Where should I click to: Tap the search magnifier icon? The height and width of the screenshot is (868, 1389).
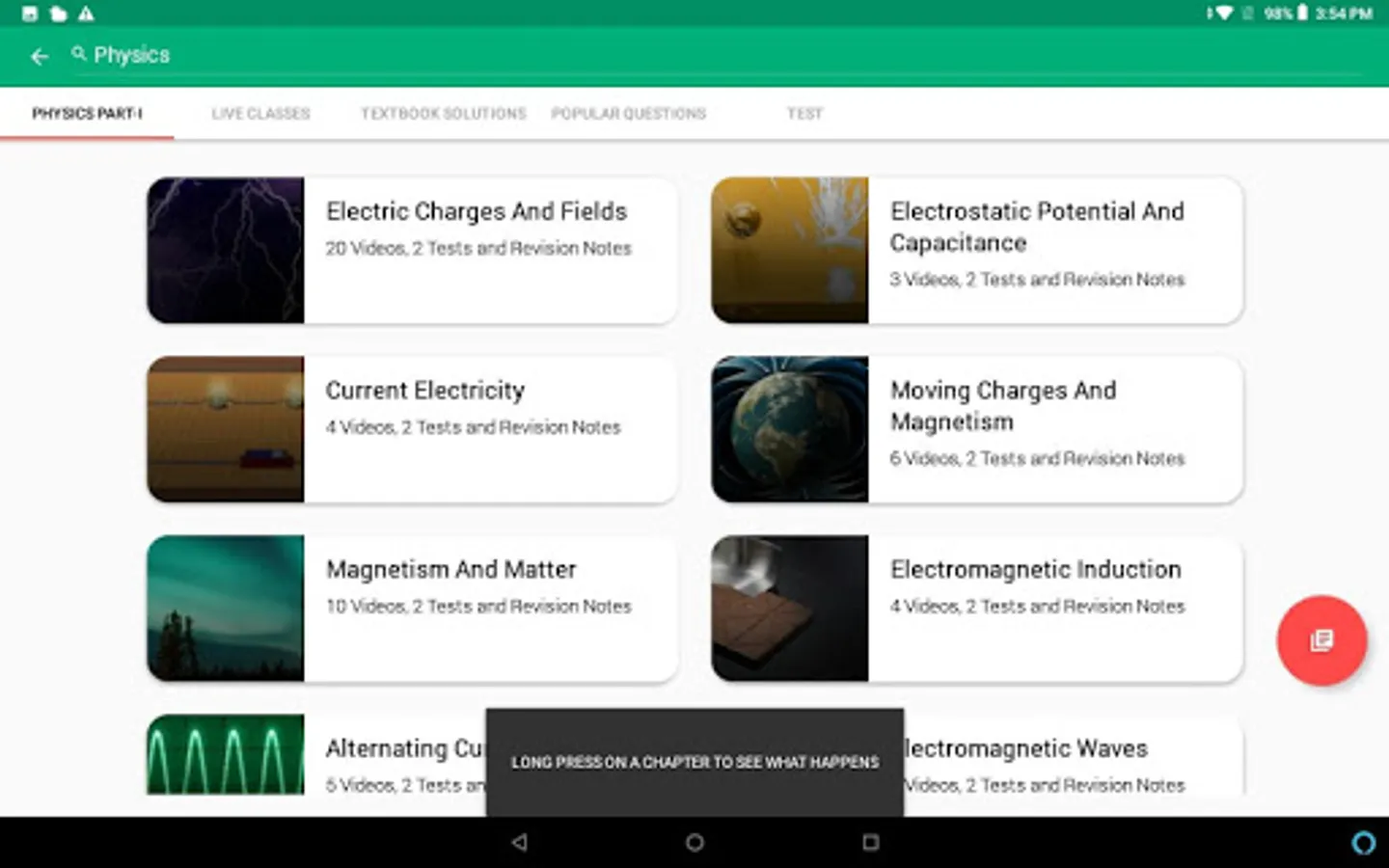[x=79, y=54]
